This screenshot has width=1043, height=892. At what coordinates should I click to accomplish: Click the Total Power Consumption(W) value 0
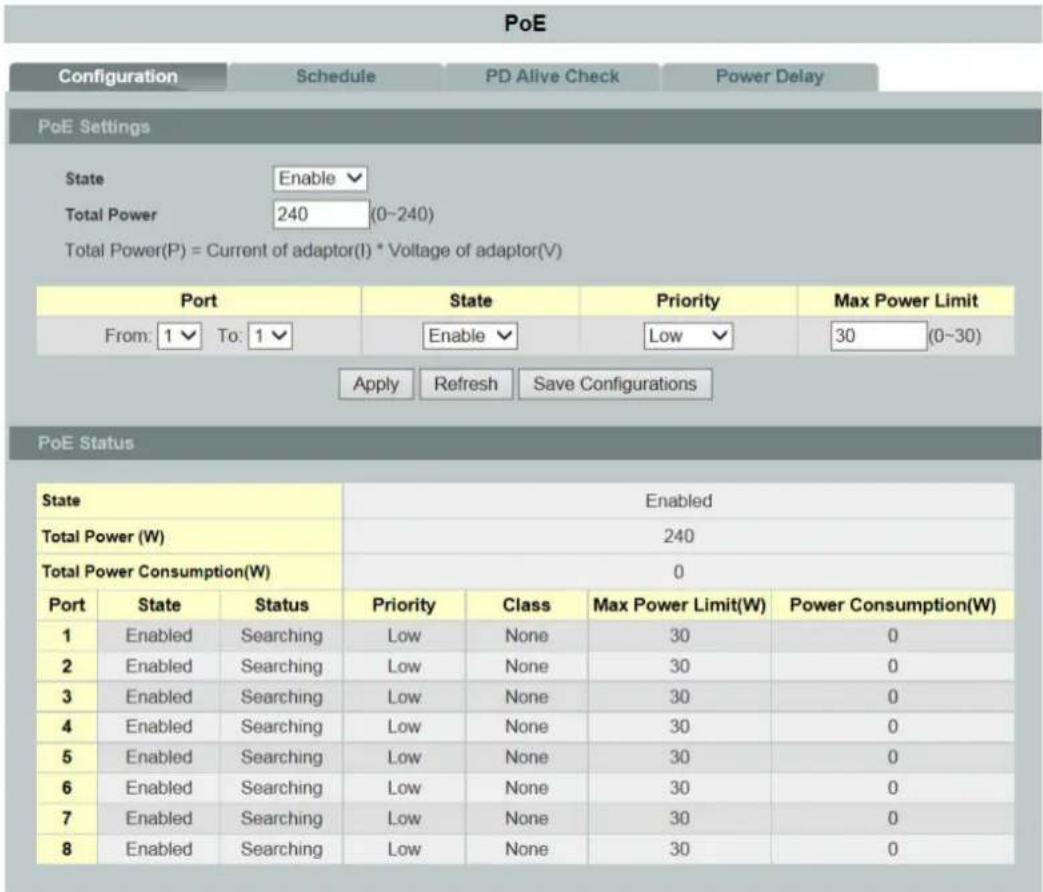678,572
